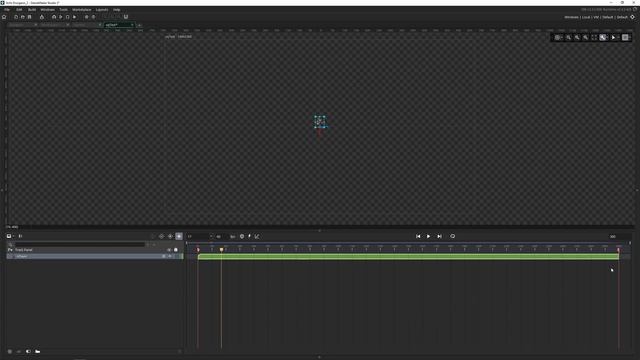Screen dimensions: 640x360
Task: Toggle the lock in Track Panel header
Action: [176, 250]
